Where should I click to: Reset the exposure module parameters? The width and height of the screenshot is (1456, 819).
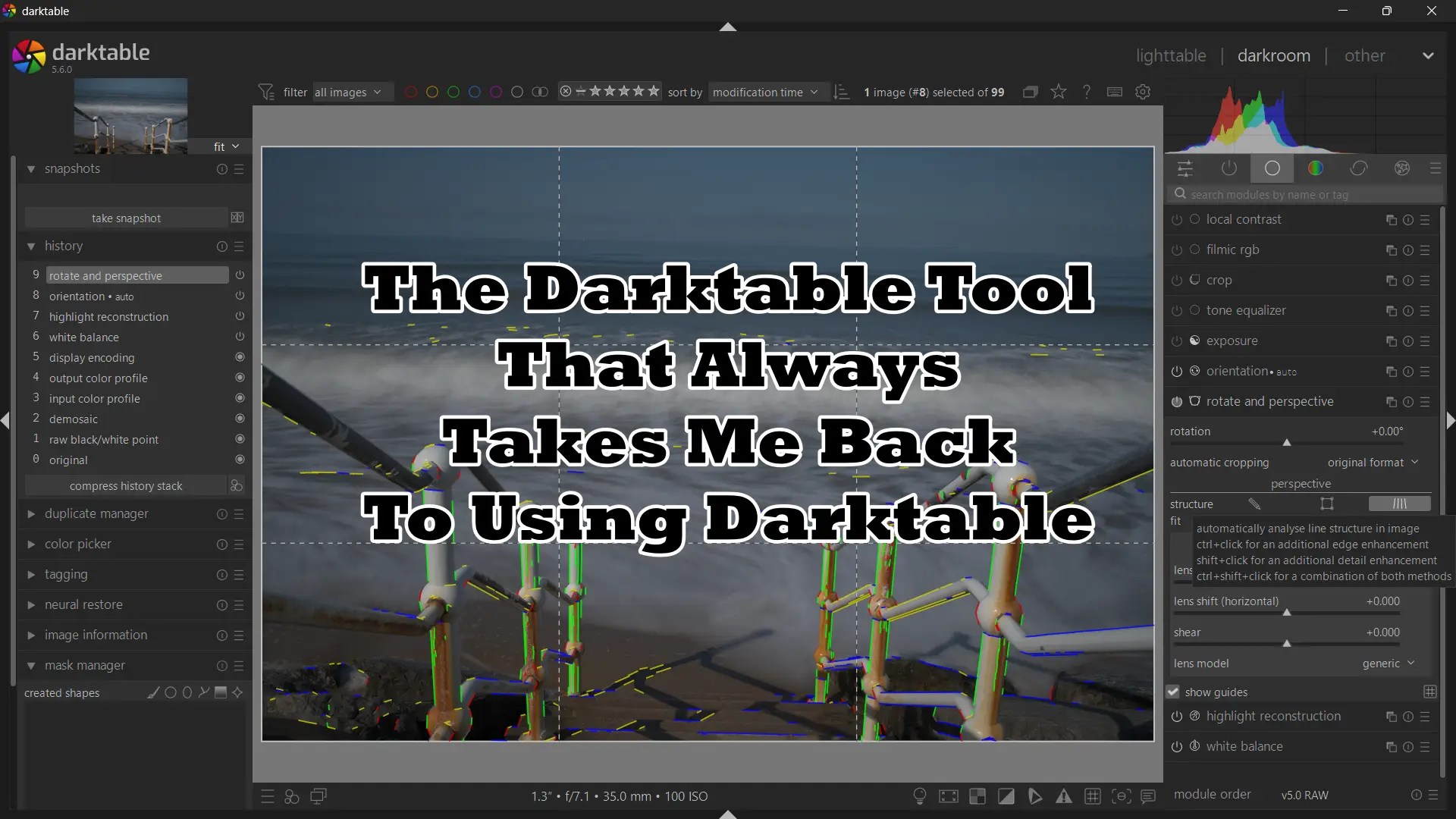click(1408, 341)
